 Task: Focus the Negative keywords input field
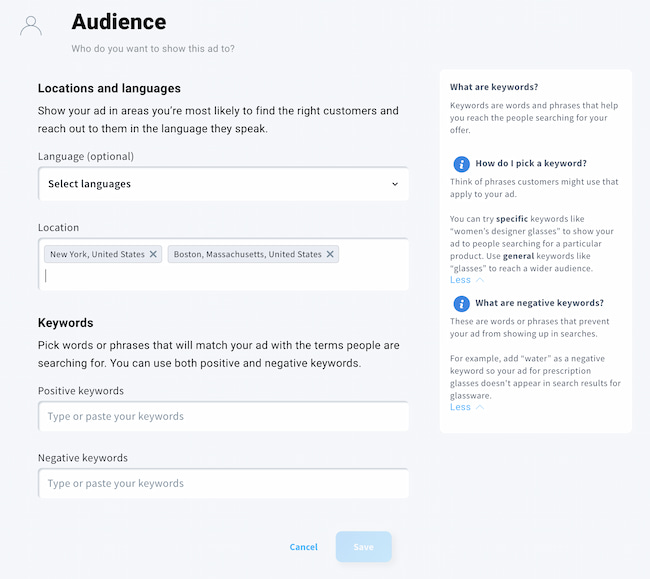[223, 483]
